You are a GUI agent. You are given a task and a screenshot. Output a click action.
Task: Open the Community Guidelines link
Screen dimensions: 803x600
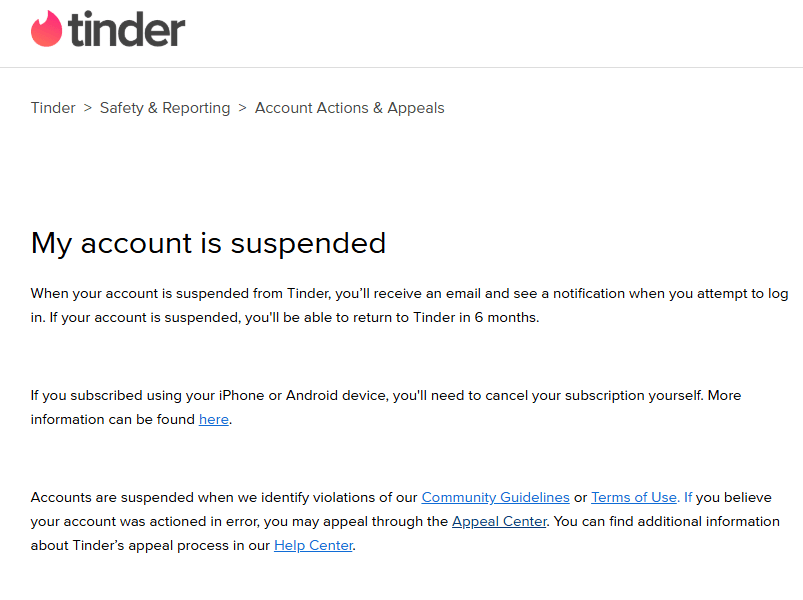coord(495,497)
